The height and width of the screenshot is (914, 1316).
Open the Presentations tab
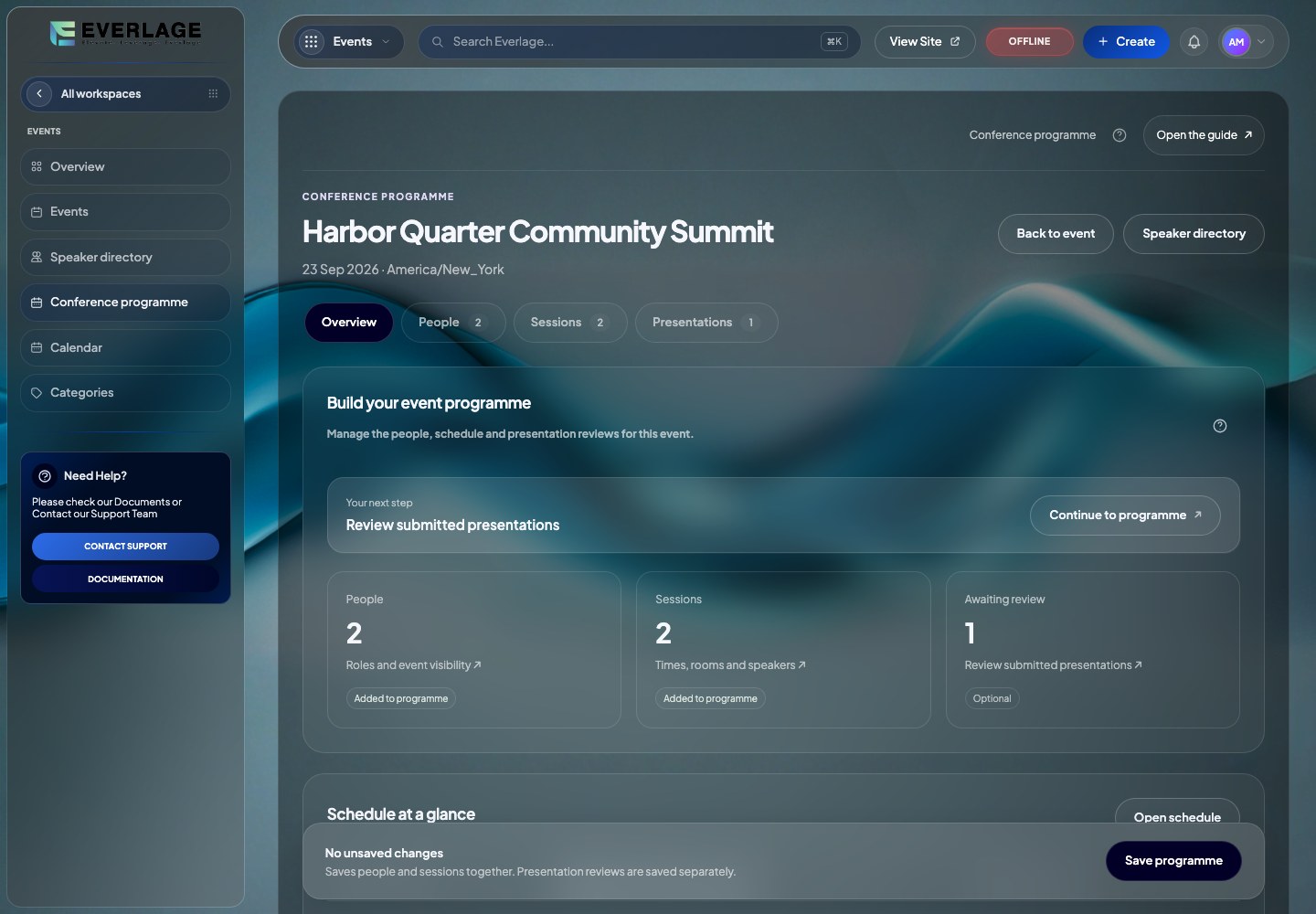[706, 323]
